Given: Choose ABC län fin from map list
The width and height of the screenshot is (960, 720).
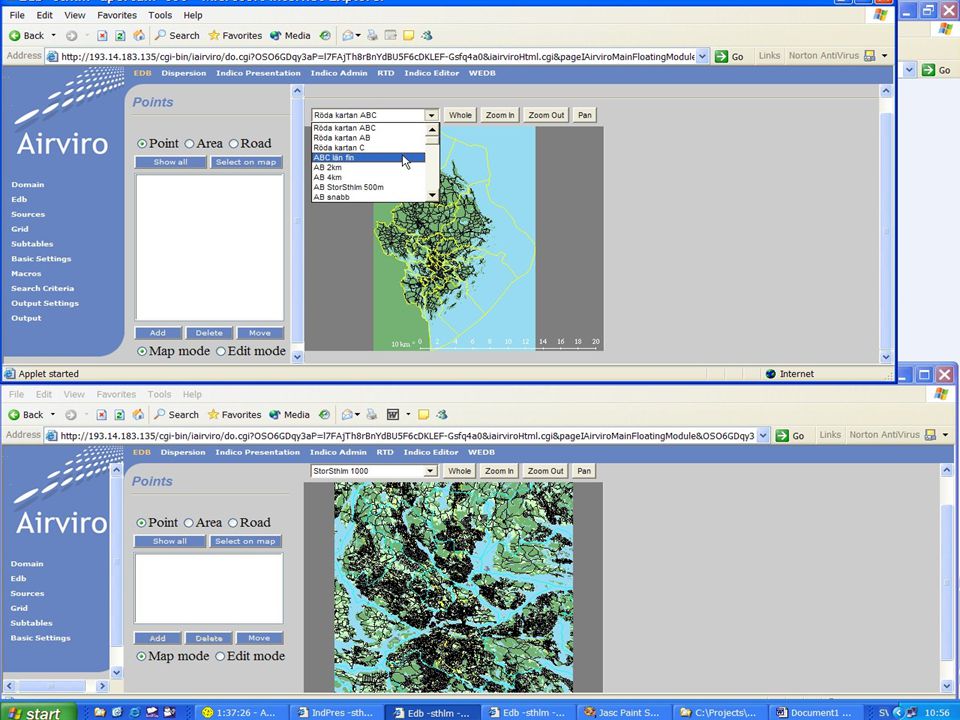Looking at the screenshot, I should [369, 157].
